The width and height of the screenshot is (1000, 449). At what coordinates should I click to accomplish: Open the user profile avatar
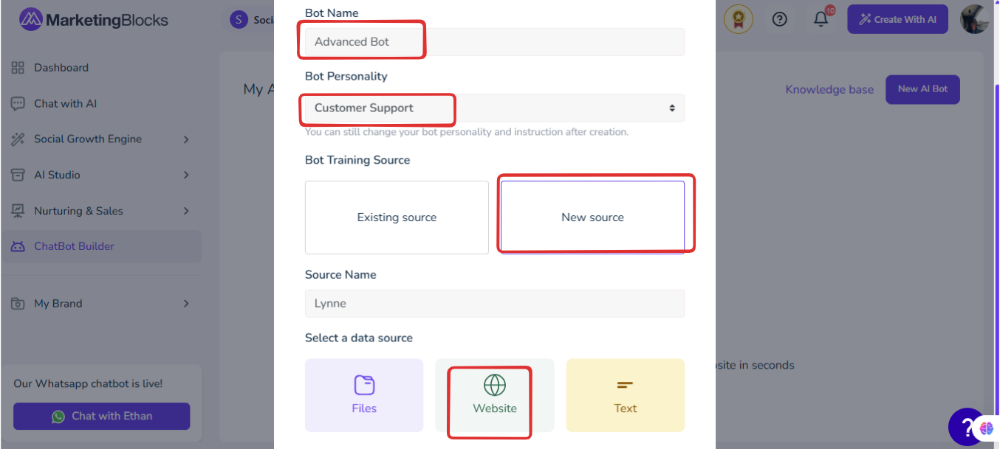974,19
